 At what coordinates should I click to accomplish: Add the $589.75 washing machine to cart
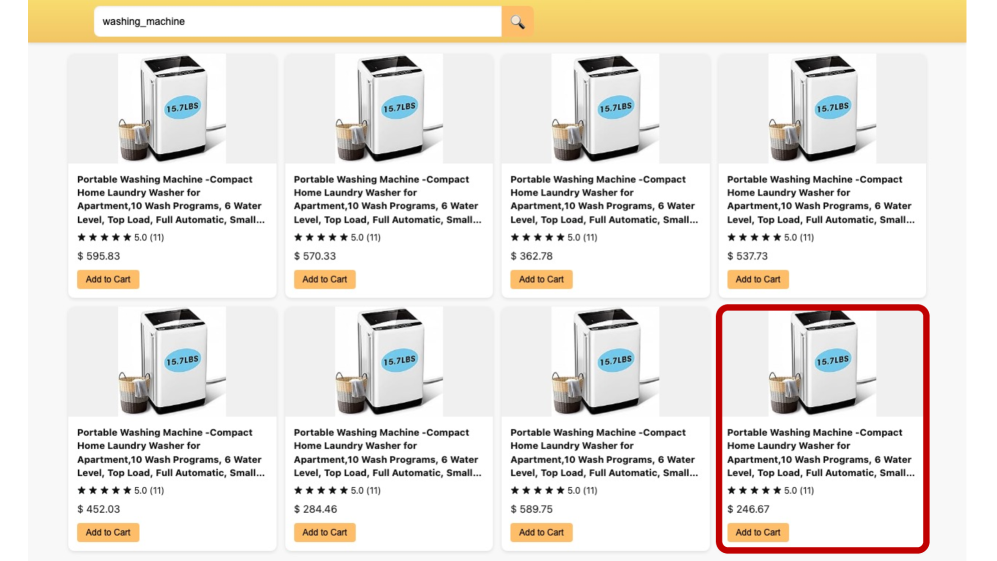coord(541,533)
